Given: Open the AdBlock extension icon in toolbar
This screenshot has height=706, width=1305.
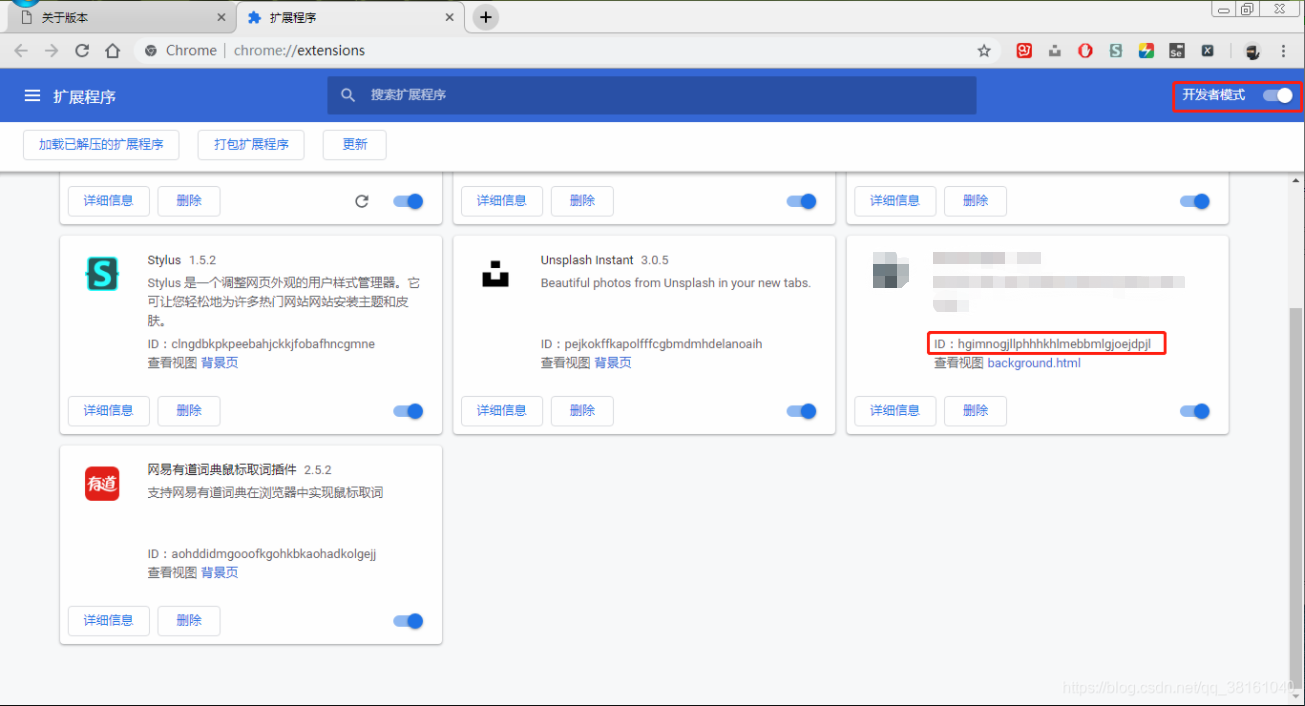Looking at the screenshot, I should (1085, 50).
